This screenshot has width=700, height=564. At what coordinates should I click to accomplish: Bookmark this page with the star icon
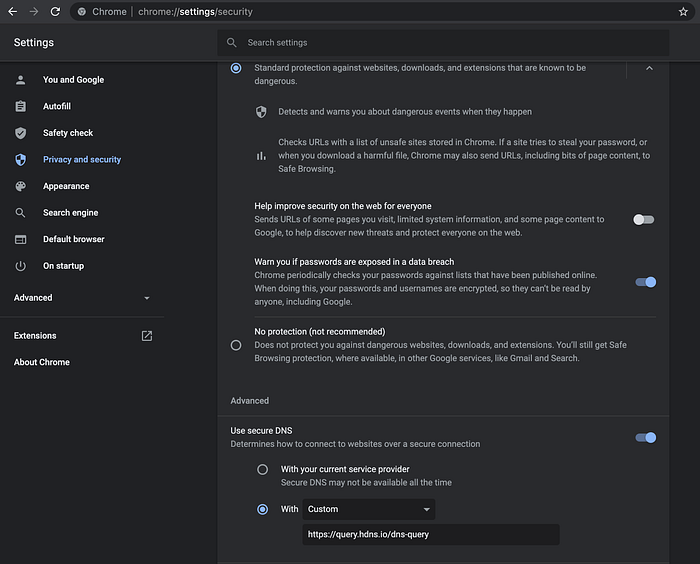click(x=683, y=12)
